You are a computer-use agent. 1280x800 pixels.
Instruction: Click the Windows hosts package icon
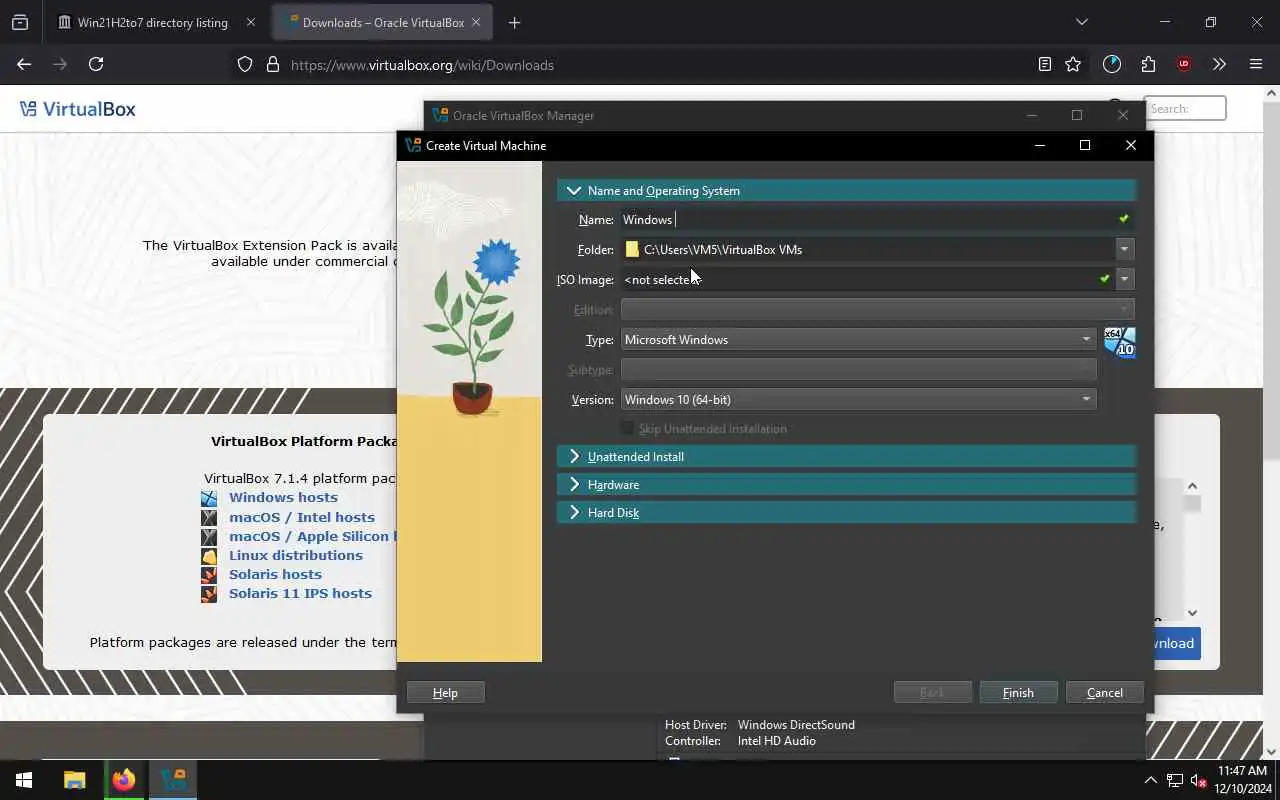tap(209, 498)
